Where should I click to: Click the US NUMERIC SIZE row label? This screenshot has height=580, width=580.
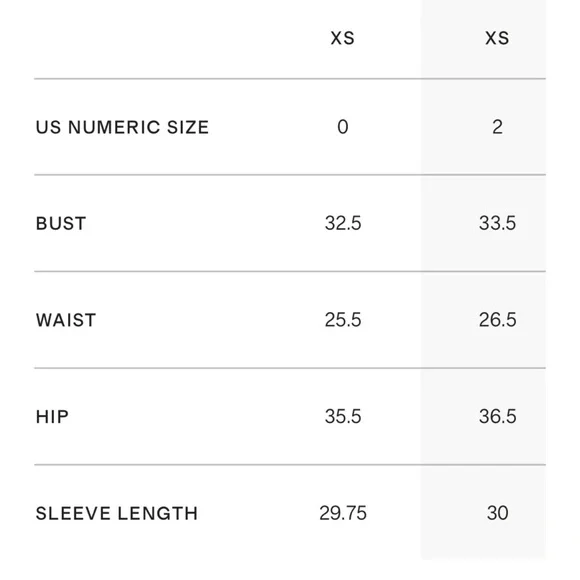(122, 127)
